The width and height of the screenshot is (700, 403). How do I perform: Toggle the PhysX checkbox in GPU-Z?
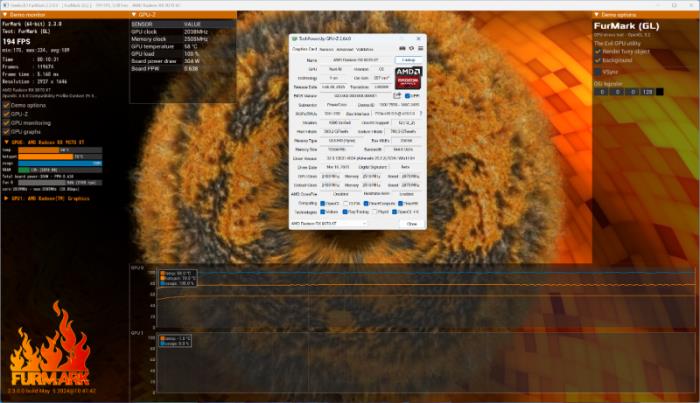coord(375,212)
